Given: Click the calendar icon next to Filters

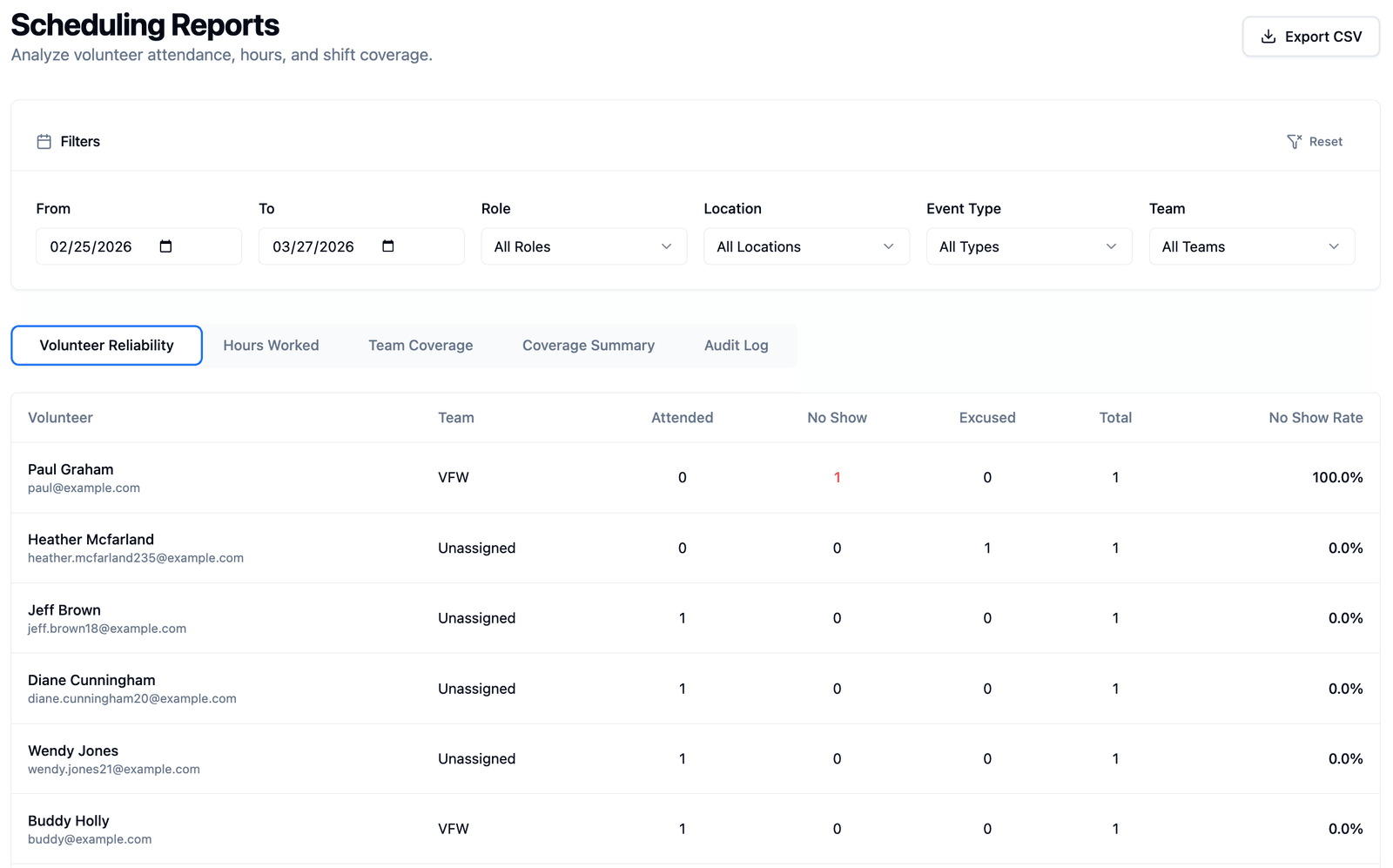Looking at the screenshot, I should (44, 140).
